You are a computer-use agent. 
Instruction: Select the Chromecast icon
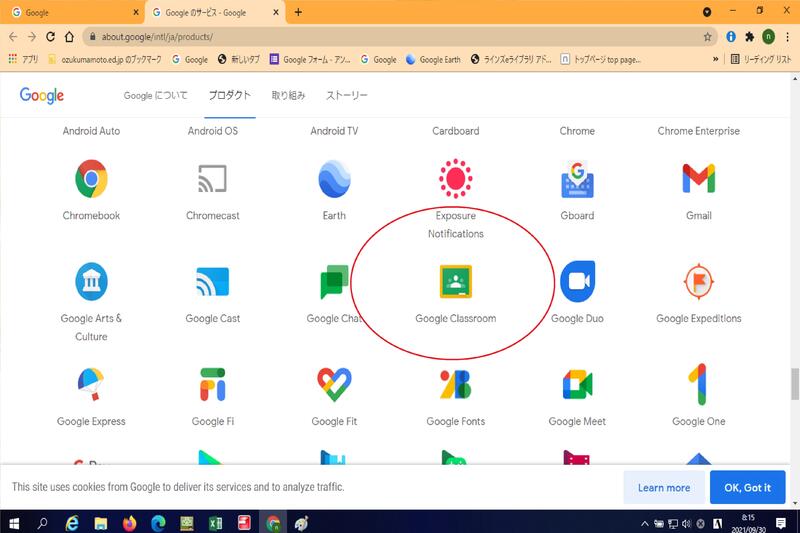click(212, 180)
